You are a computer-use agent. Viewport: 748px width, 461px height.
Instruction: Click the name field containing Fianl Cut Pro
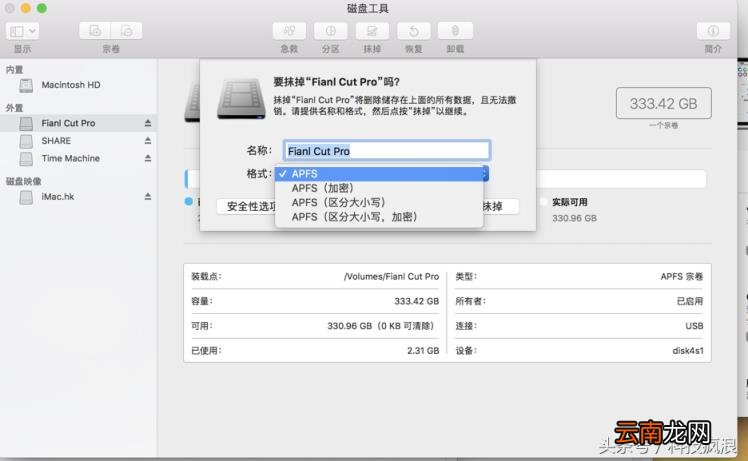point(386,151)
